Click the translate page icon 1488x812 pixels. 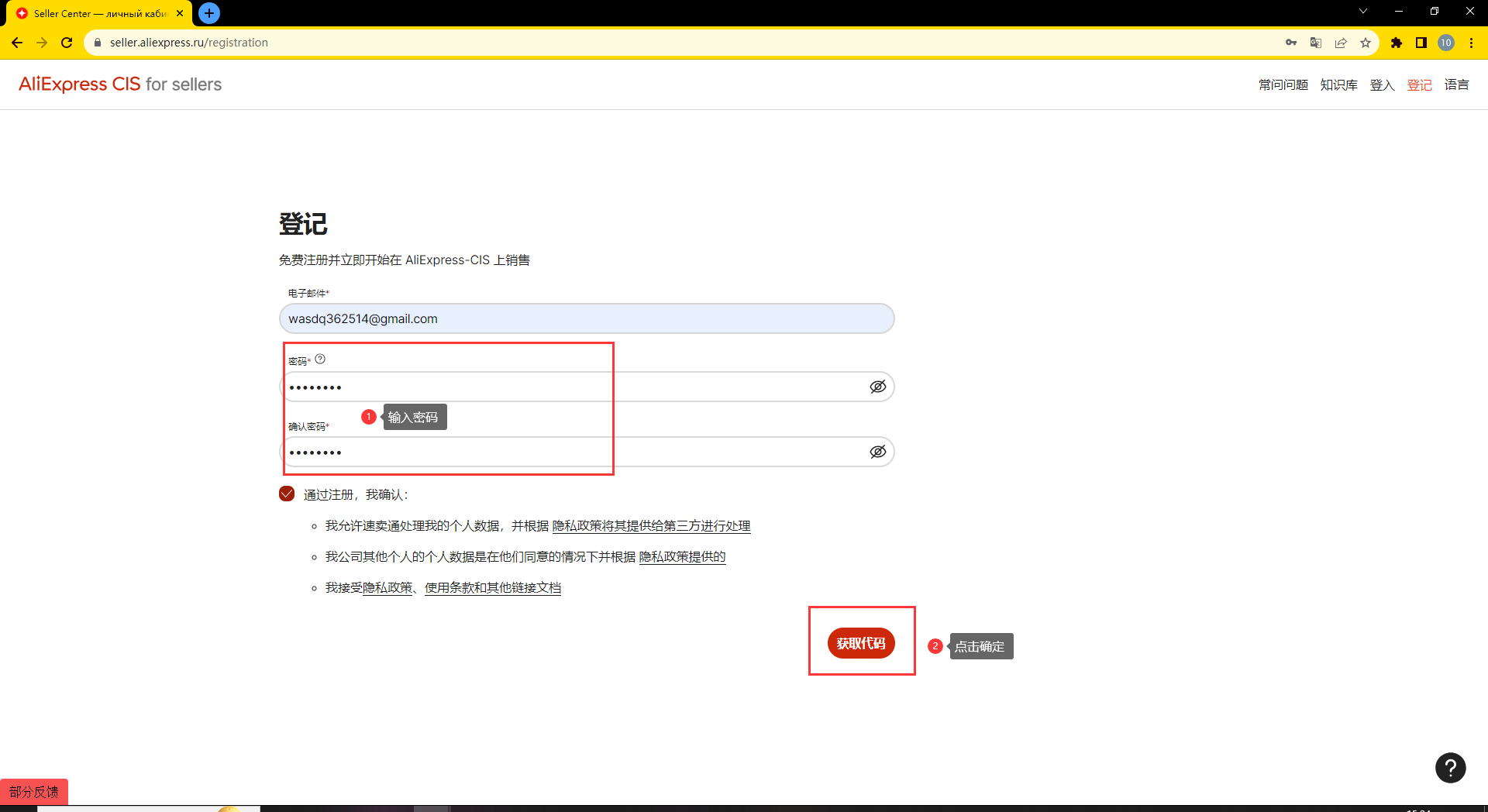click(1315, 43)
